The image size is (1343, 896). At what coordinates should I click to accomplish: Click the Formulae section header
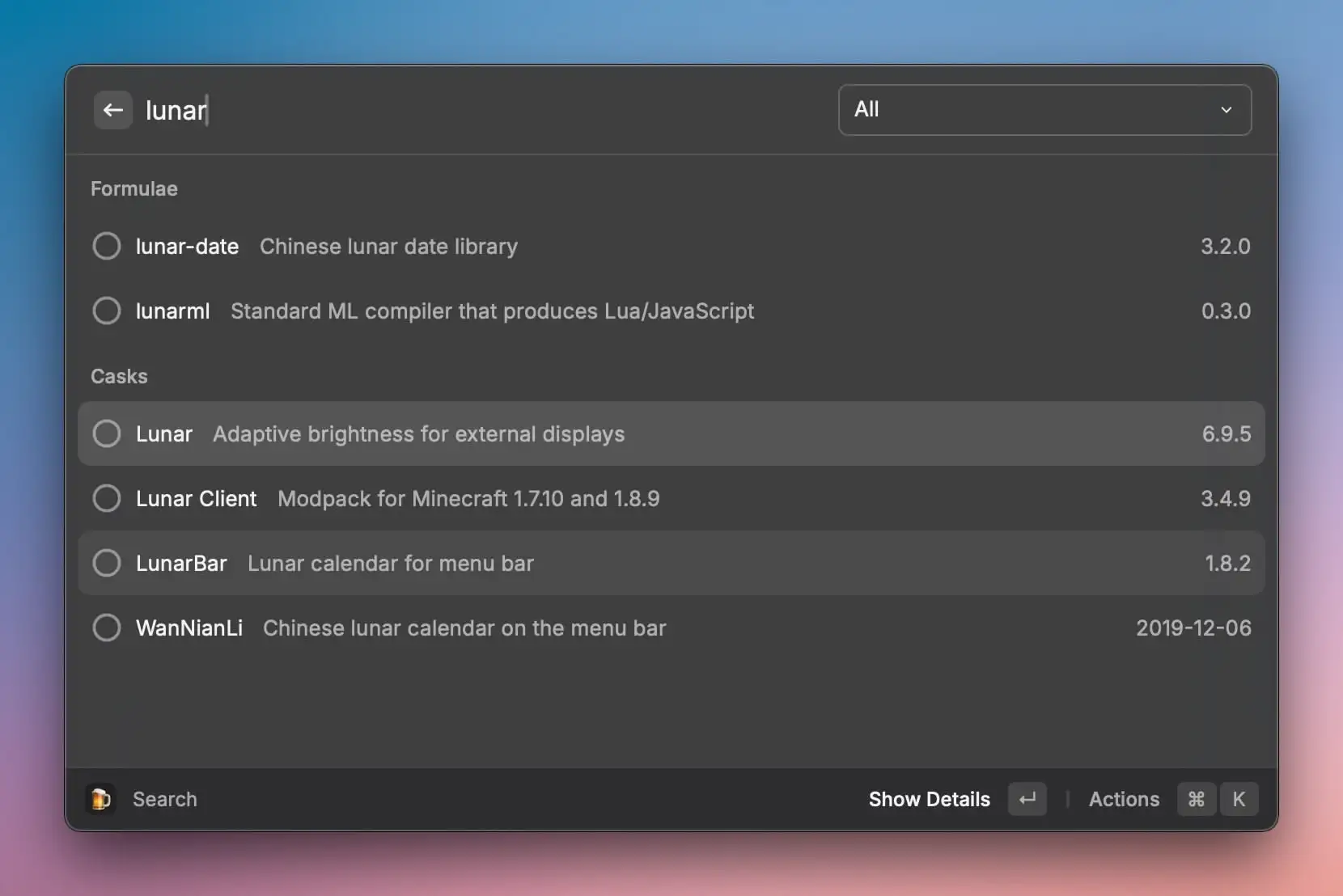(134, 188)
